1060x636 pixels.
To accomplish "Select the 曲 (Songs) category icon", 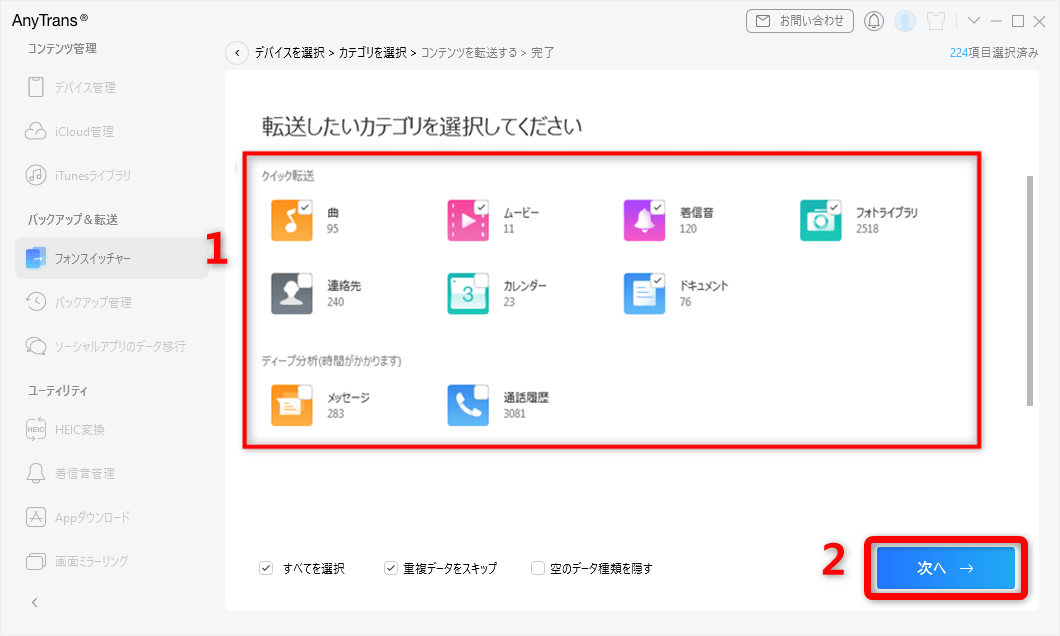I will tap(289, 219).
